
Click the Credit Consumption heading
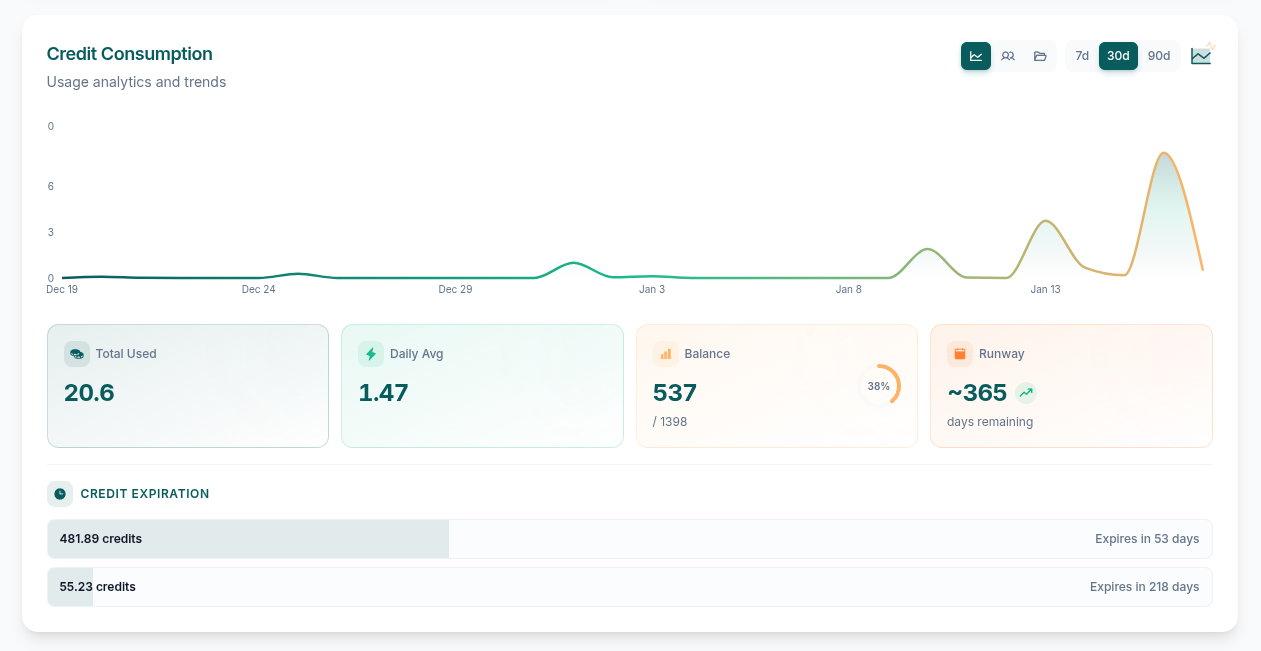[130, 54]
